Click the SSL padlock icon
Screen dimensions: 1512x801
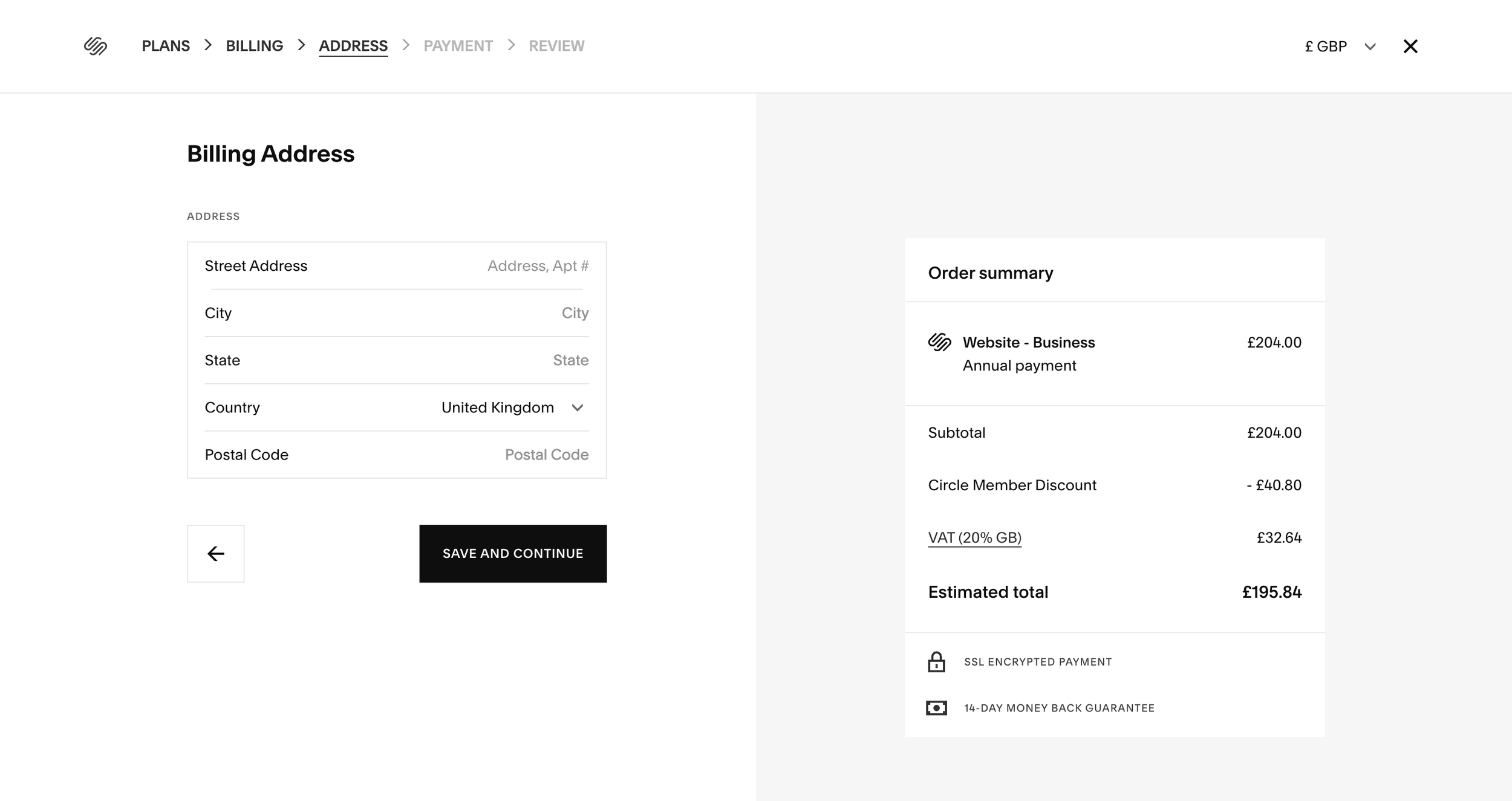pyautogui.click(x=936, y=662)
